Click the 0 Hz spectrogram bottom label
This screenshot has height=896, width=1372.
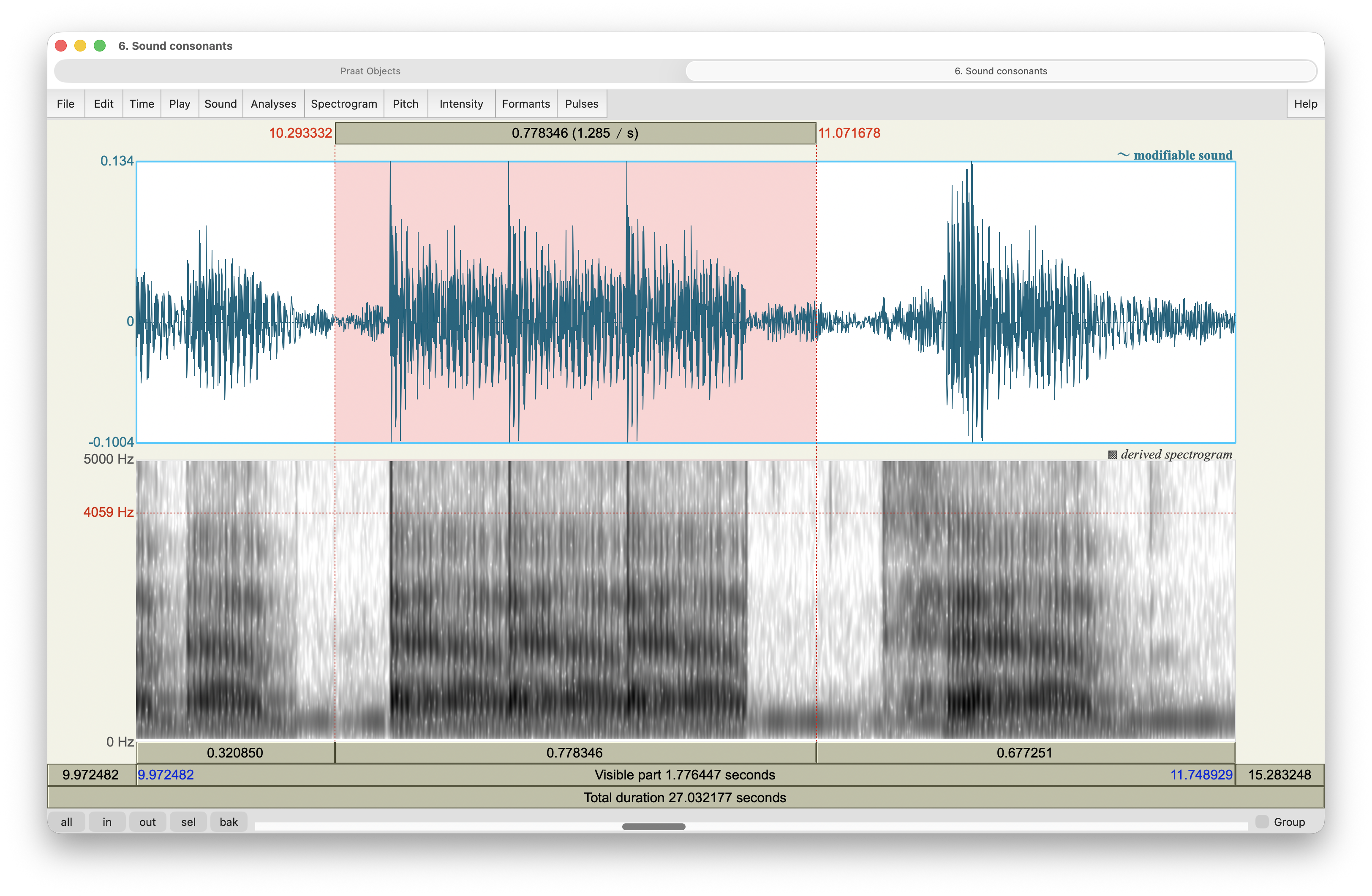[120, 742]
